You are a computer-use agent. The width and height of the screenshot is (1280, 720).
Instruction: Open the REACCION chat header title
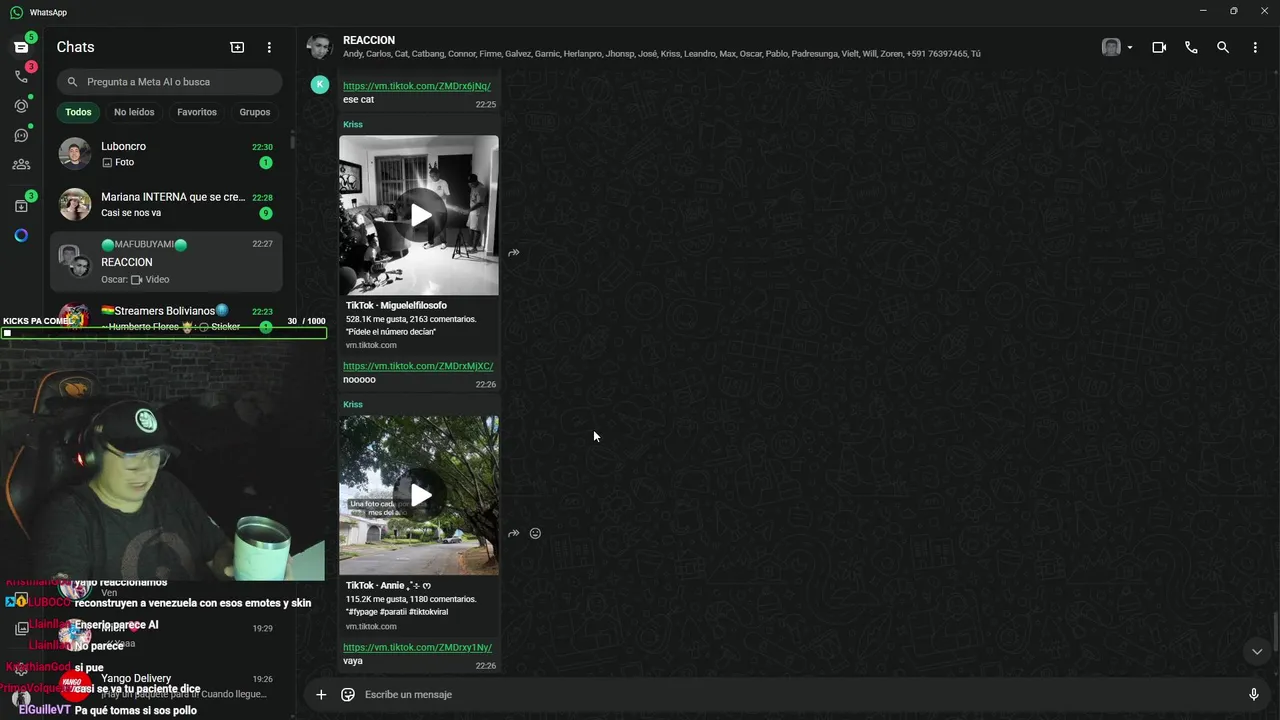[369, 40]
